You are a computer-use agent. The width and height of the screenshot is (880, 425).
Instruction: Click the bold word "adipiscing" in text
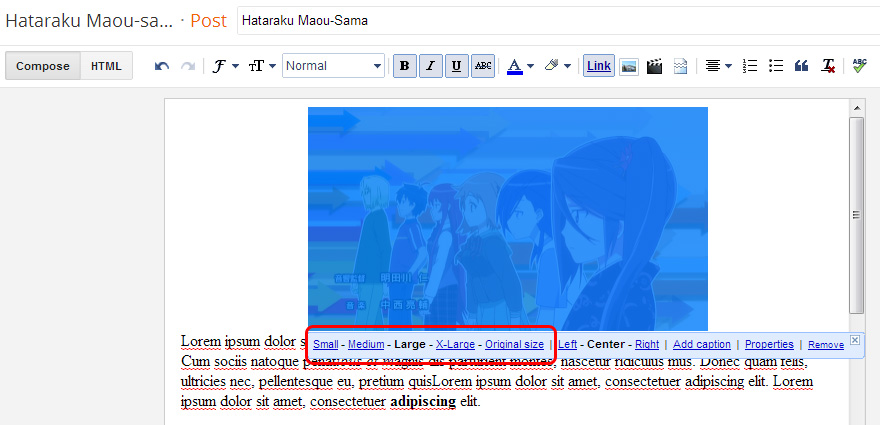pyautogui.click(x=423, y=401)
